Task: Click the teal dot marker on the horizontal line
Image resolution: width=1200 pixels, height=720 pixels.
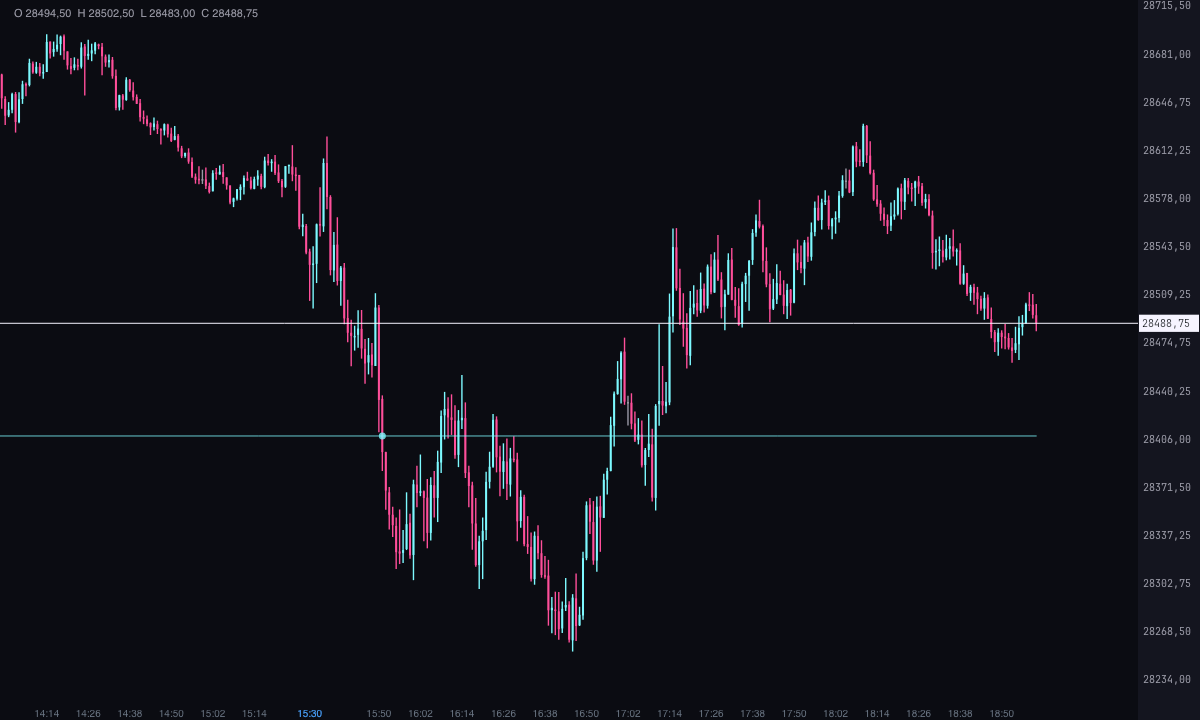Action: (x=382, y=436)
